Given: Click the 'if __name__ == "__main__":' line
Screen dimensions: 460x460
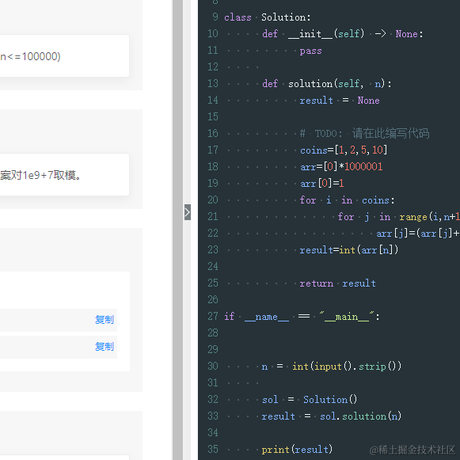Looking at the screenshot, I should tap(302, 316).
